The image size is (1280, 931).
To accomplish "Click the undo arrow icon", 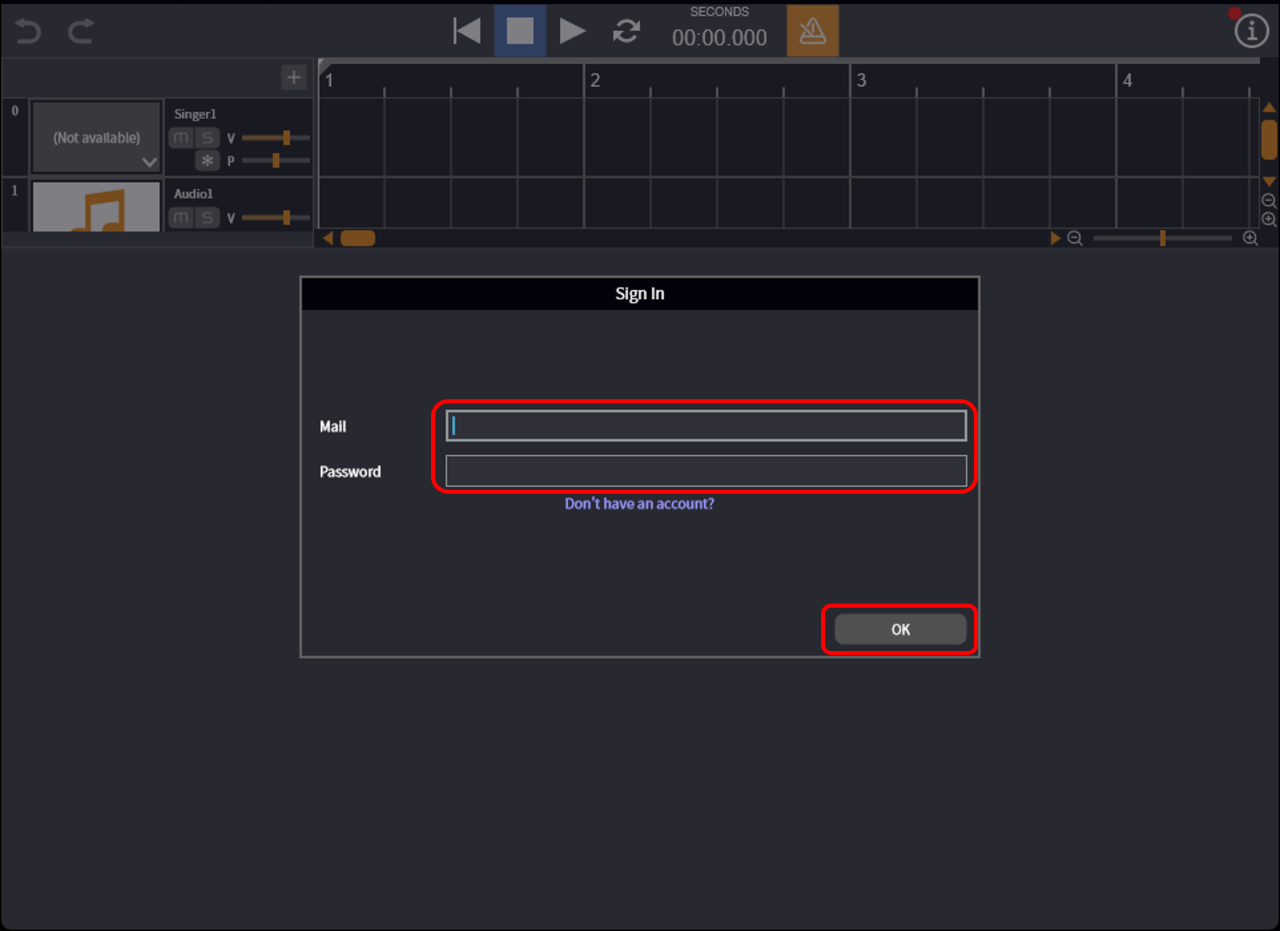I will point(28,31).
